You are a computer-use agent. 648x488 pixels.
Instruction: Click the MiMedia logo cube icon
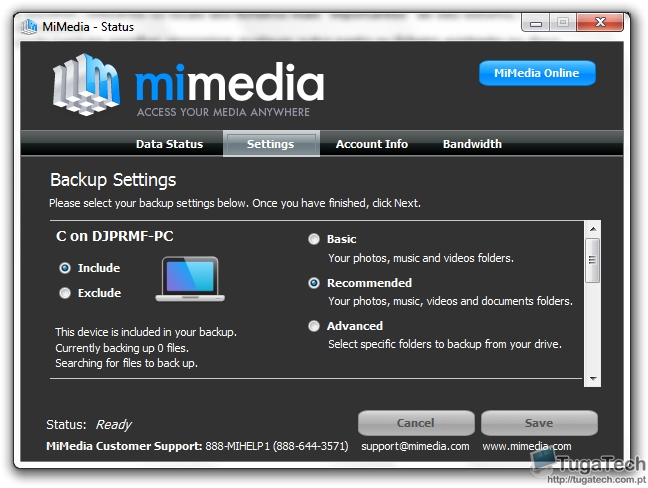pyautogui.click(x=86, y=84)
